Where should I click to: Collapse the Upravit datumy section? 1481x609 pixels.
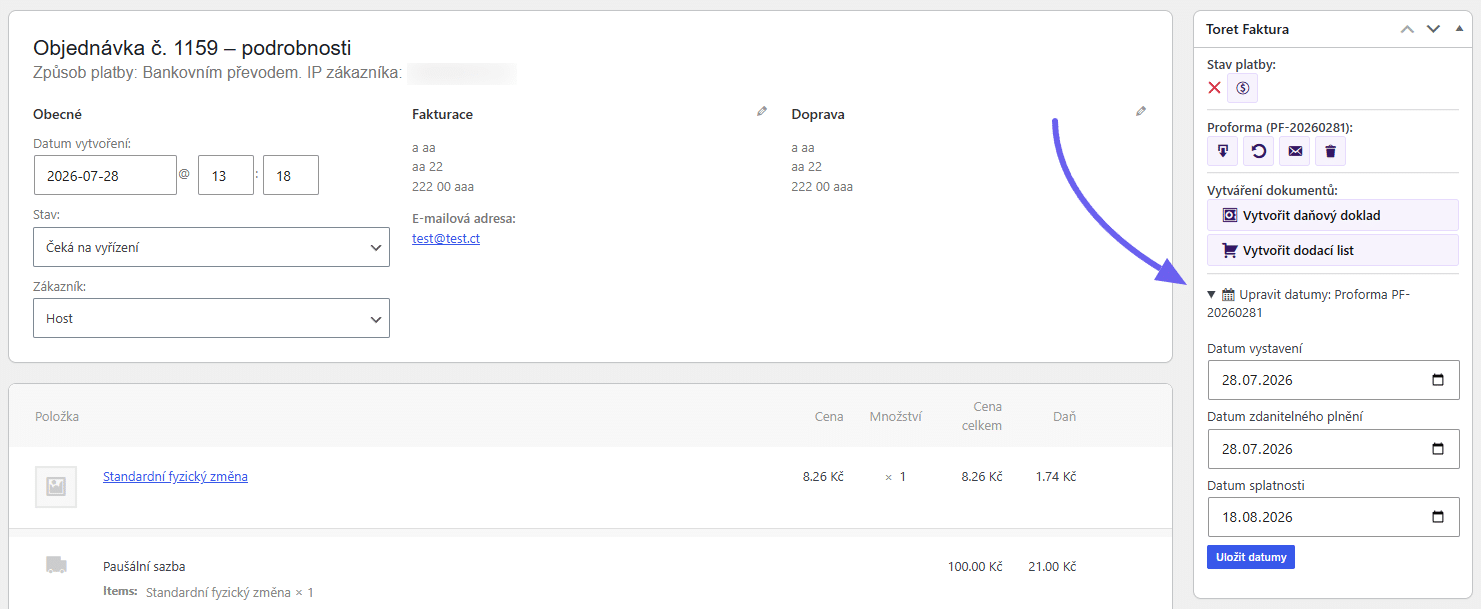point(1212,294)
